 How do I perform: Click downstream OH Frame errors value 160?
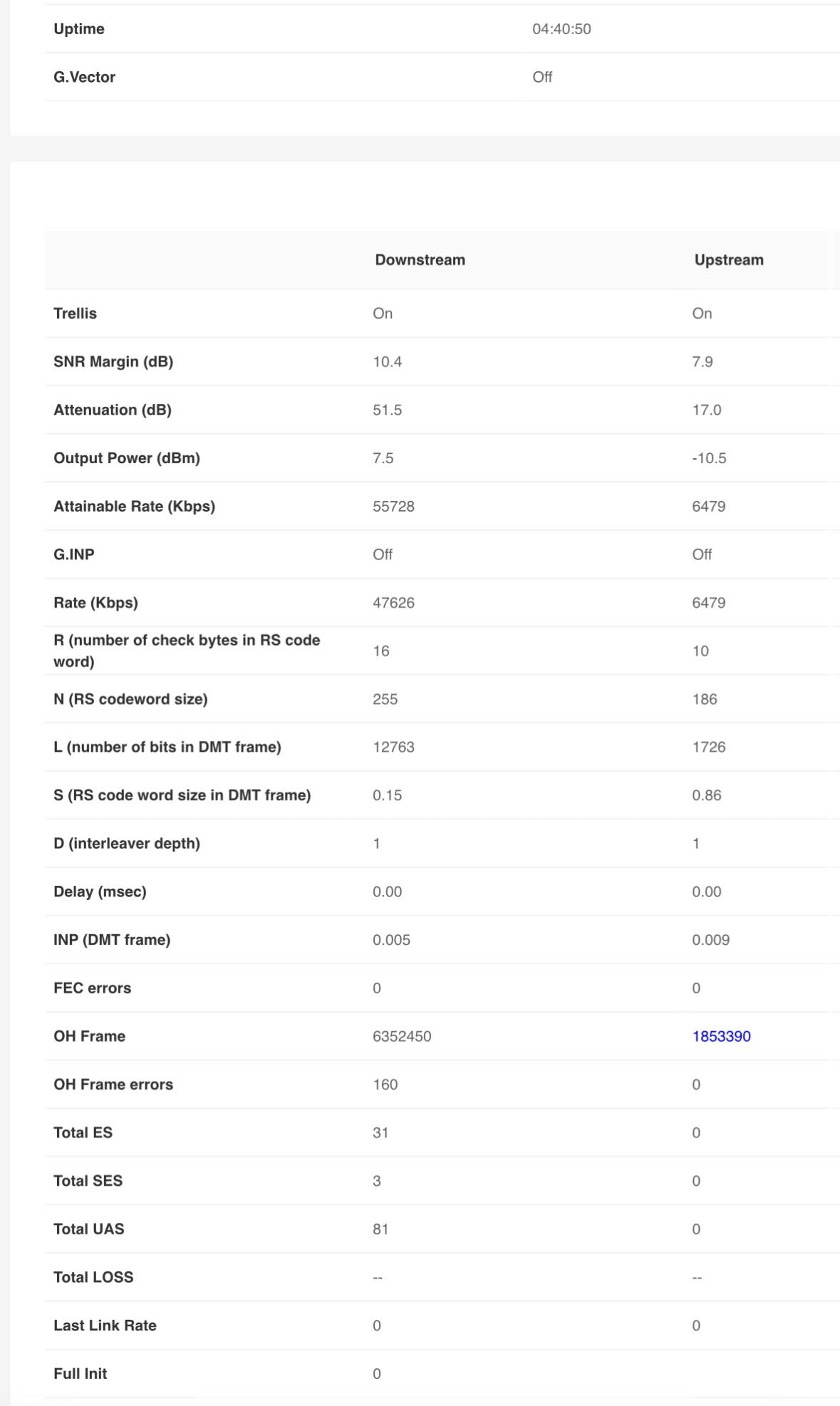coord(385,1085)
